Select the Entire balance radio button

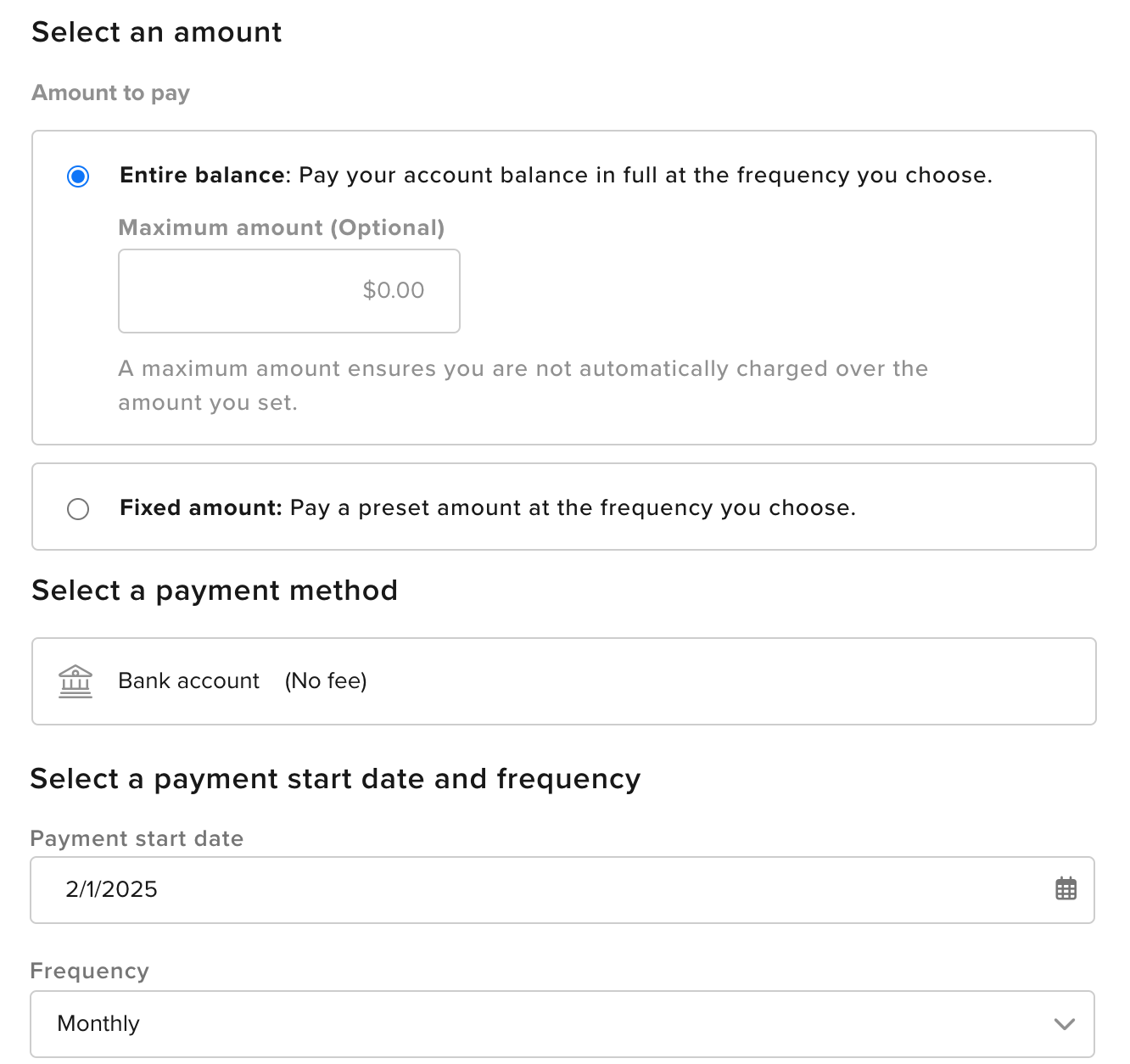click(x=78, y=176)
